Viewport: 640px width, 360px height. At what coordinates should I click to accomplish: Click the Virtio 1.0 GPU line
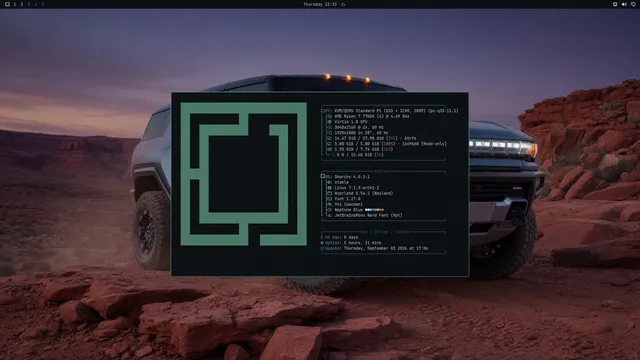click(351, 122)
